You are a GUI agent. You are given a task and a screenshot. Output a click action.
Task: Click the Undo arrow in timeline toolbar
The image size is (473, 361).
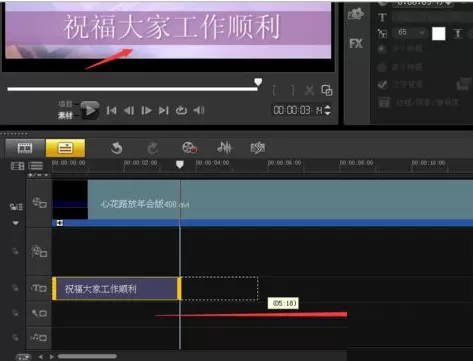coord(116,148)
